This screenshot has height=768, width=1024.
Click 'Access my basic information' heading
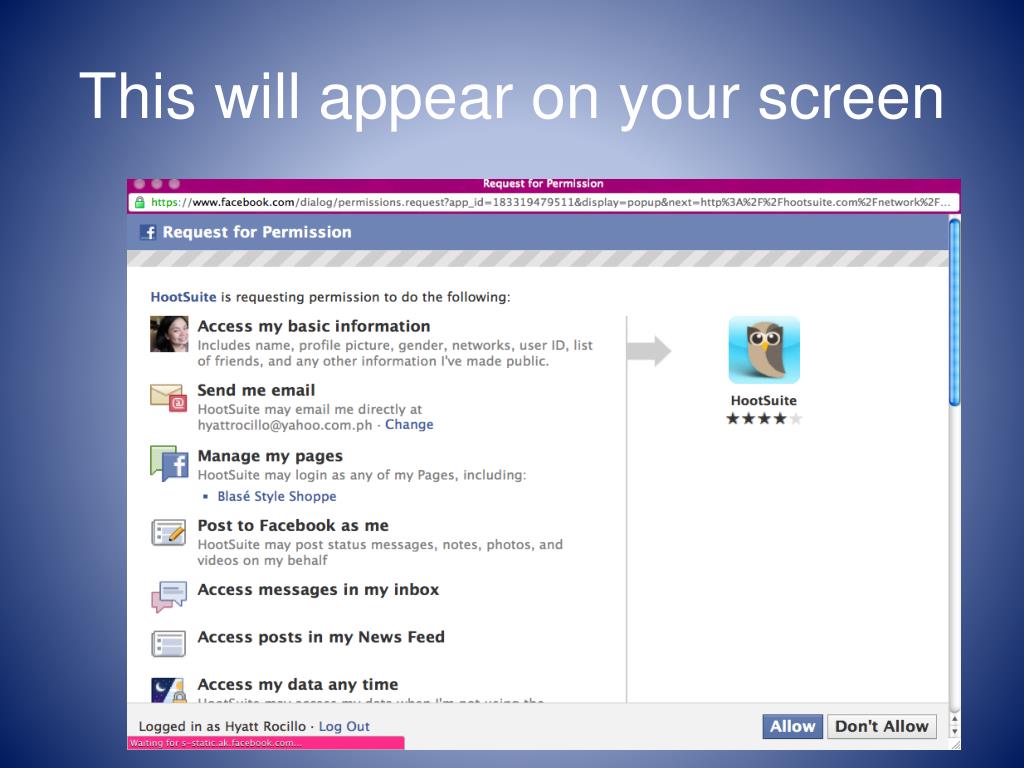tap(314, 326)
